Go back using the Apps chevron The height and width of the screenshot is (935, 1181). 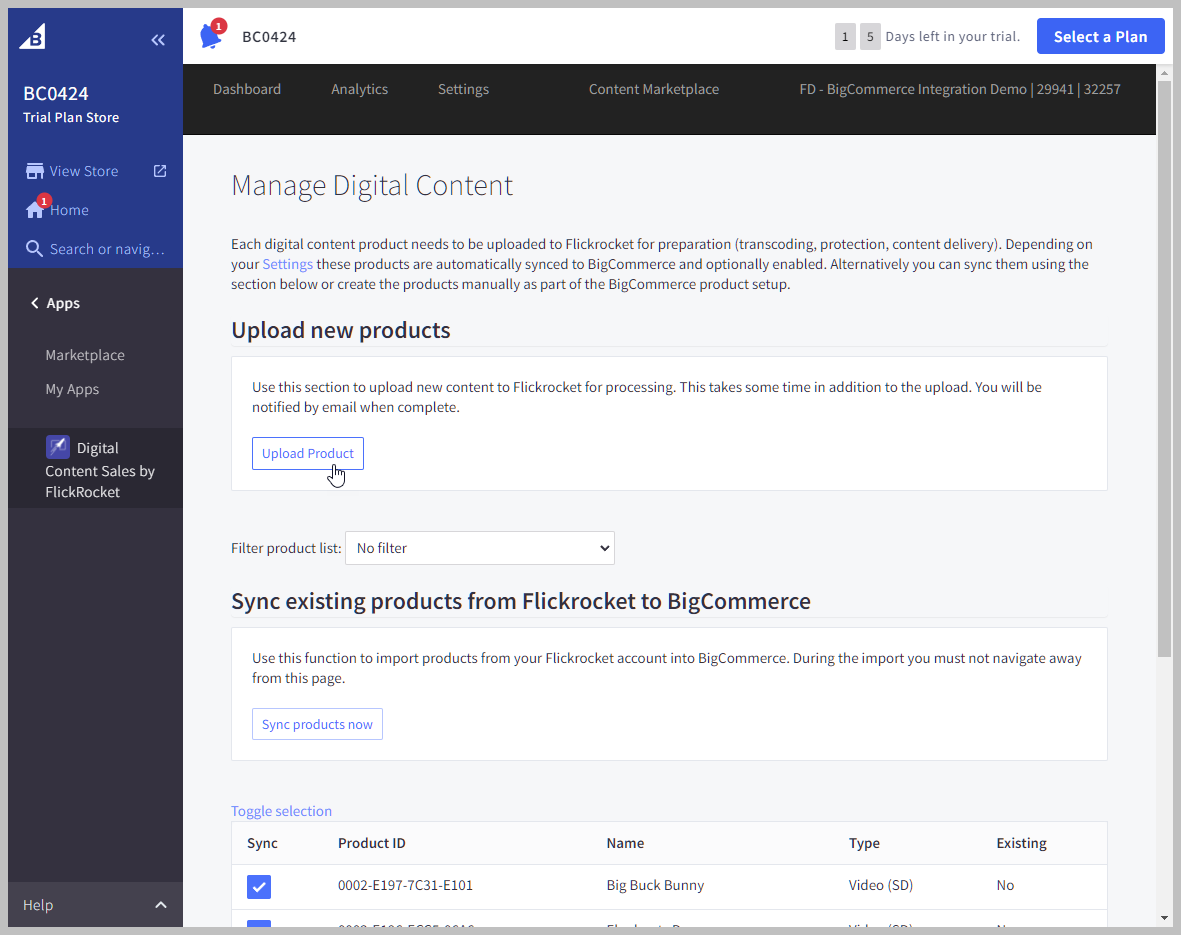(35, 303)
